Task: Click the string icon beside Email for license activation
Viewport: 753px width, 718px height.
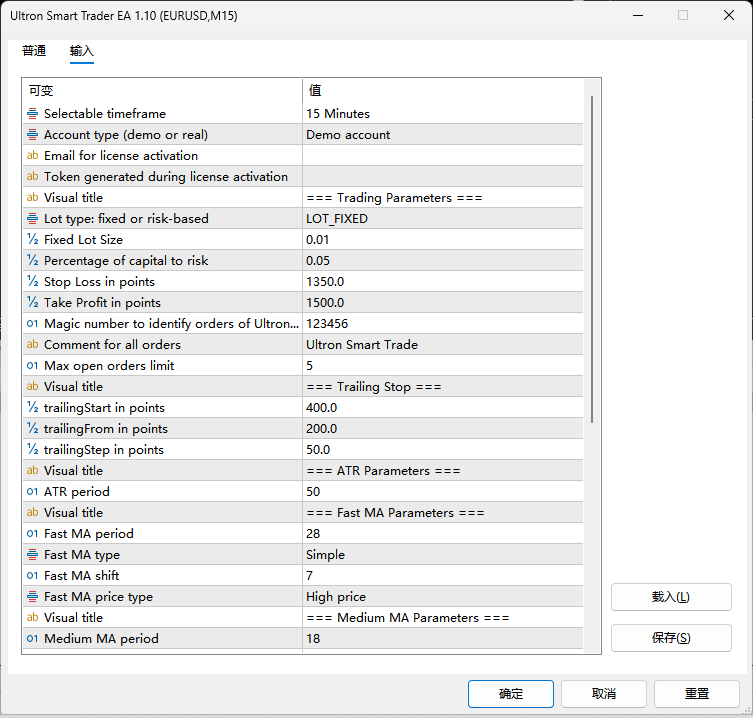Action: coord(32,156)
